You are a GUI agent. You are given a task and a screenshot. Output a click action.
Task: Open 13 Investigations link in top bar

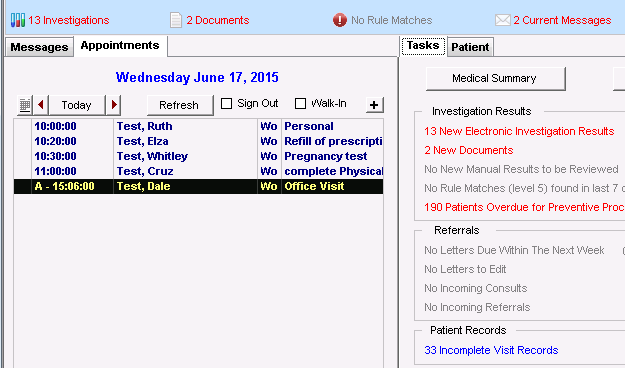point(69,20)
